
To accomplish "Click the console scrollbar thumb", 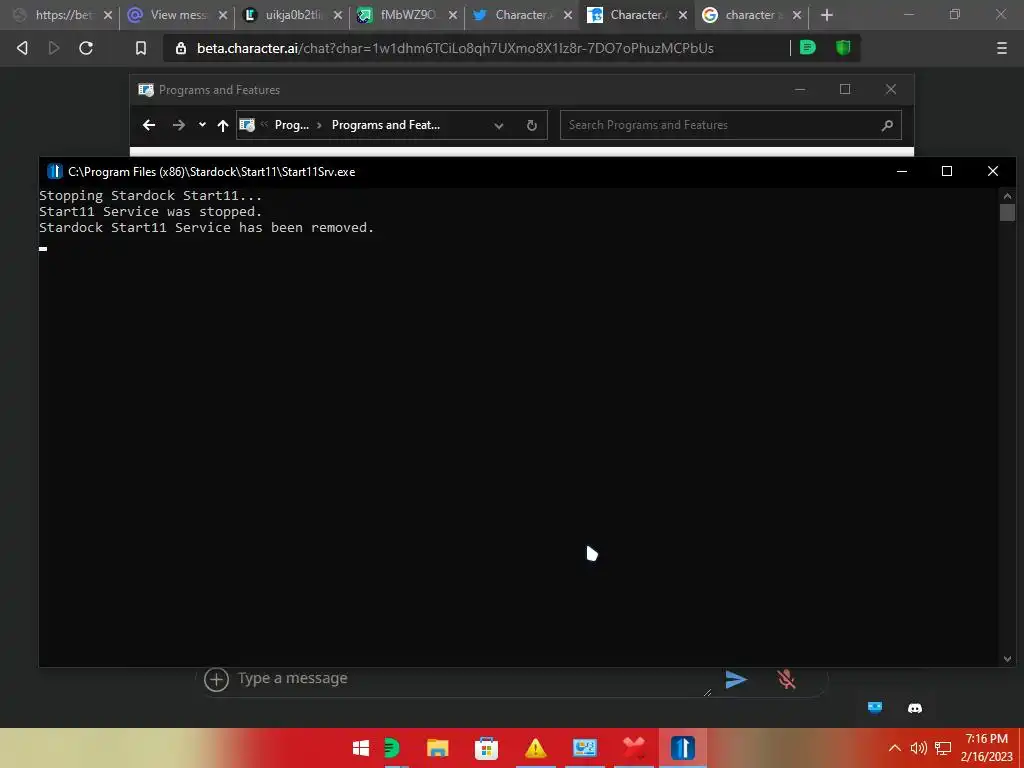I will pyautogui.click(x=1007, y=212).
